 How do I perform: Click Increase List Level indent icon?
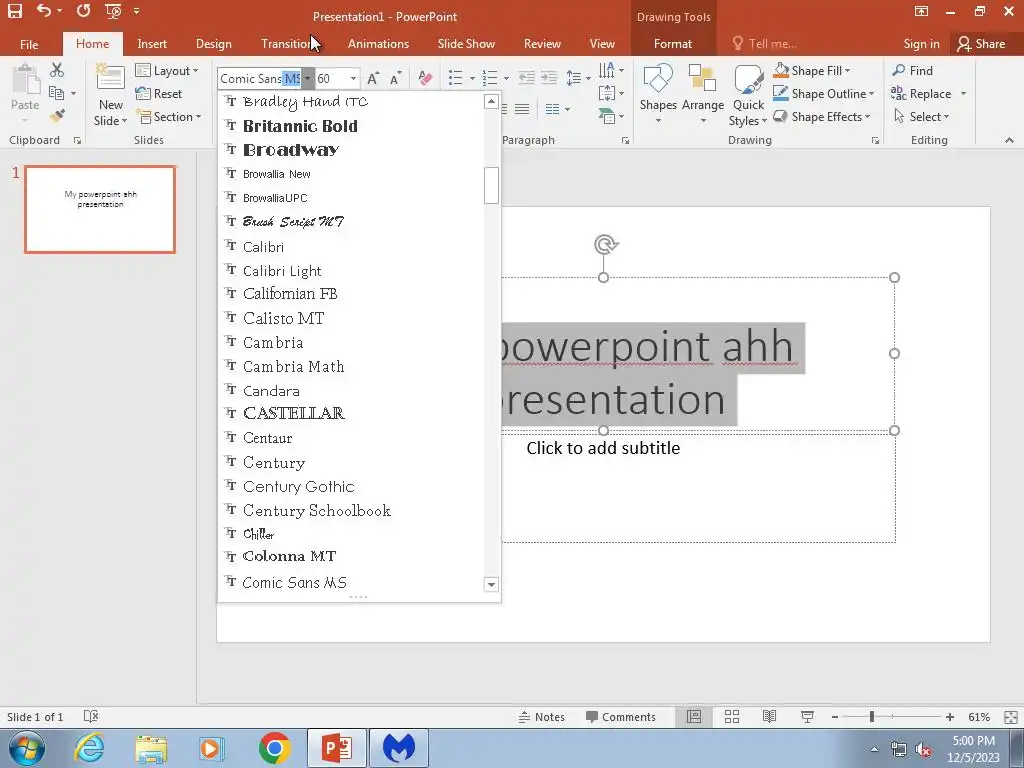tap(549, 78)
